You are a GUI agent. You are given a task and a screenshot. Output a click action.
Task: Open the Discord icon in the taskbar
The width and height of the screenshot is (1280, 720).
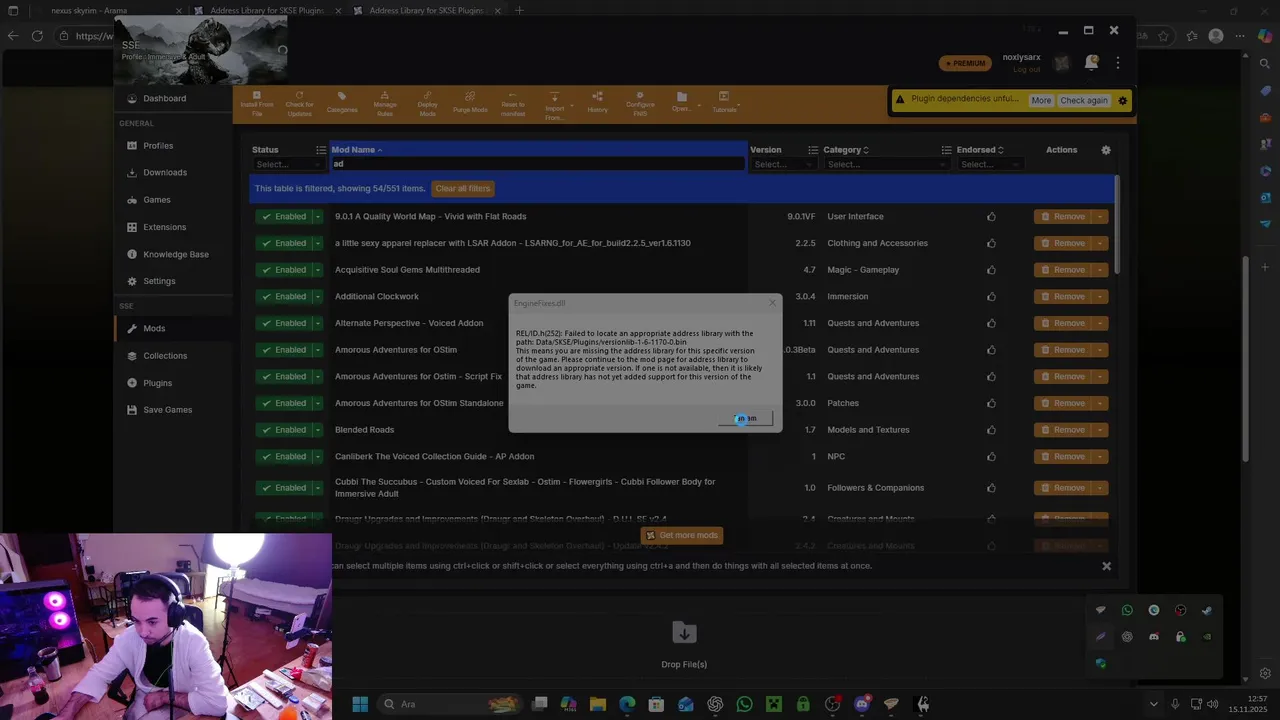(862, 704)
